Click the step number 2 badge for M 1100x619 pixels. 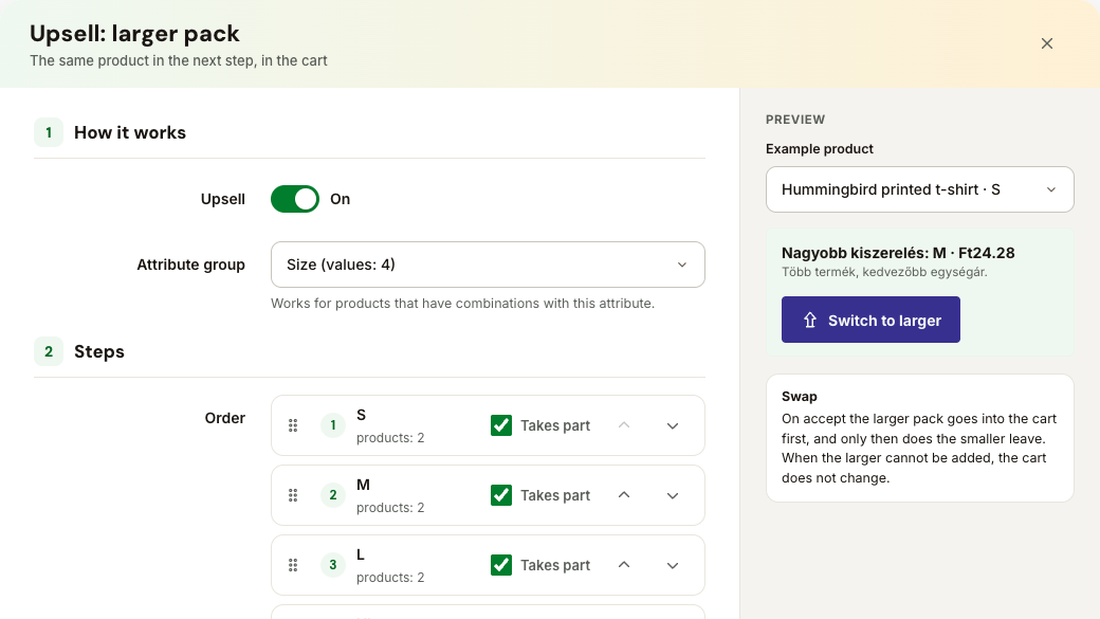pos(333,495)
